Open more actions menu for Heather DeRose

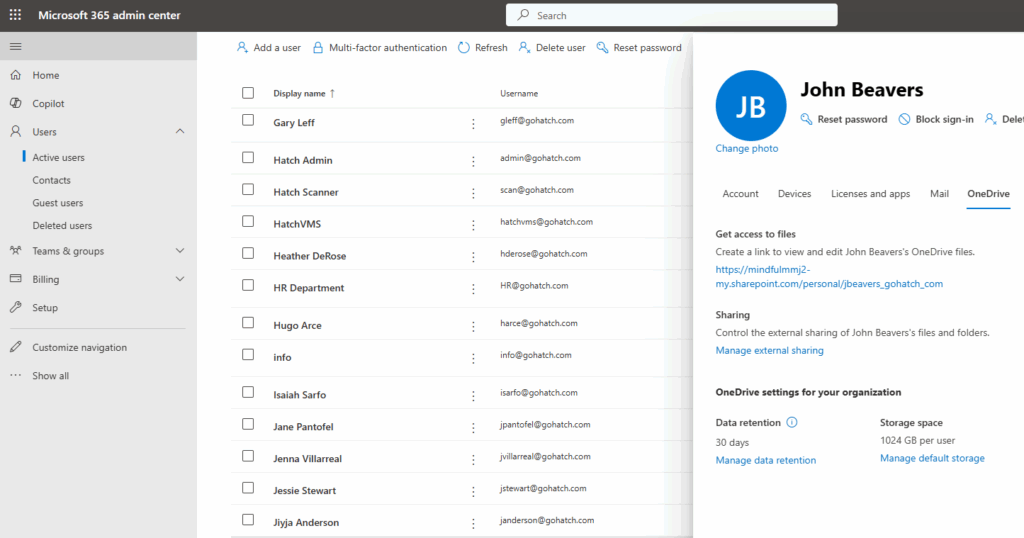(473, 257)
